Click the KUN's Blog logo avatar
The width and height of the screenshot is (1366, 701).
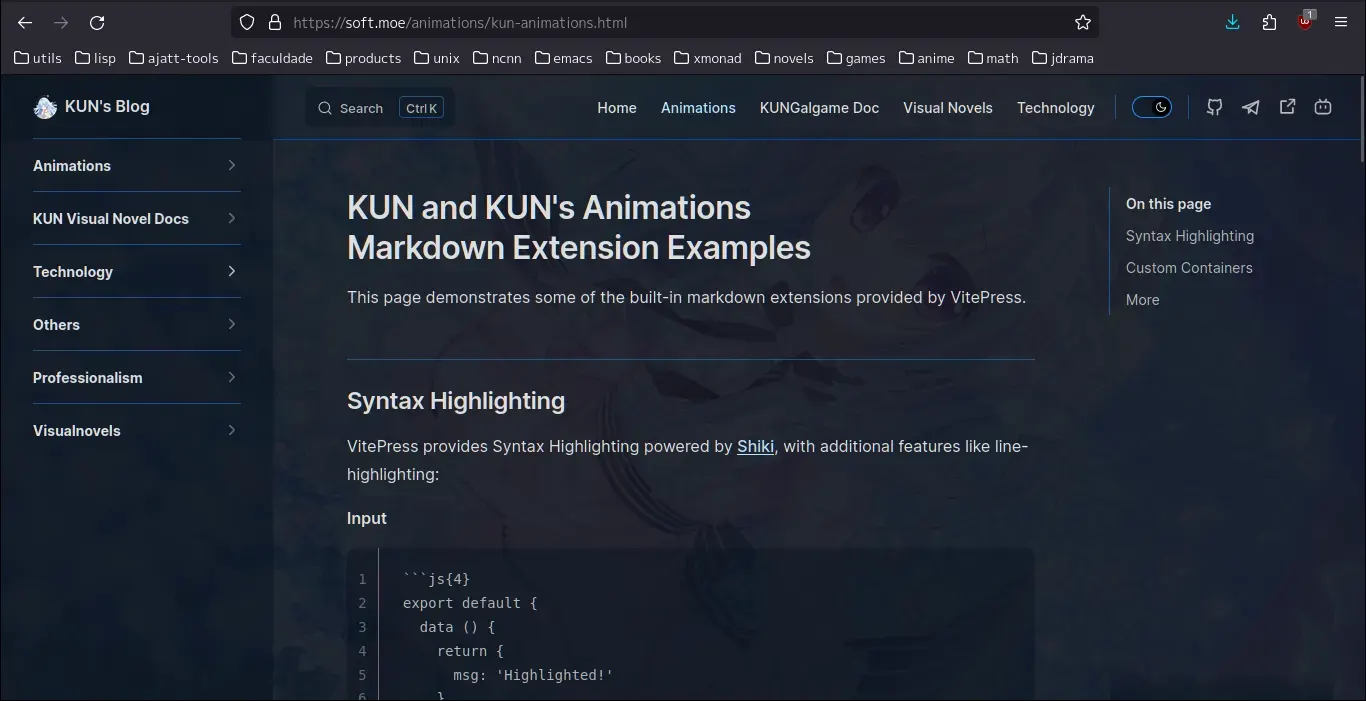45,107
